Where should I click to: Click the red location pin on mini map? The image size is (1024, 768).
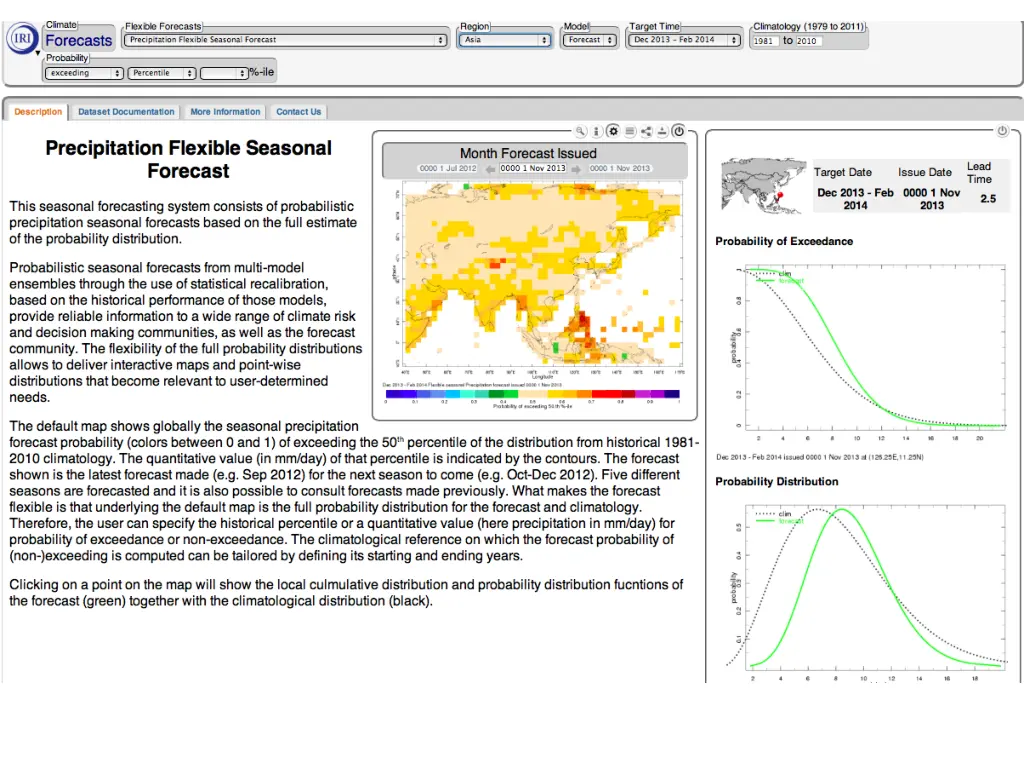779,195
